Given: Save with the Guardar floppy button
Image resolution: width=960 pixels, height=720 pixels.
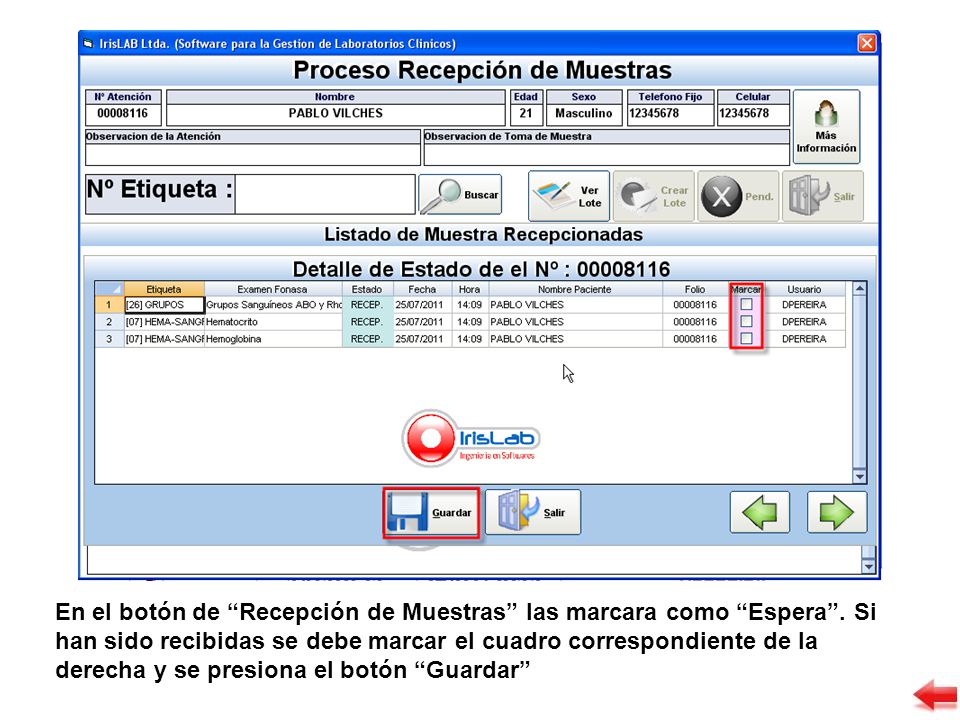Looking at the screenshot, I should (x=431, y=513).
